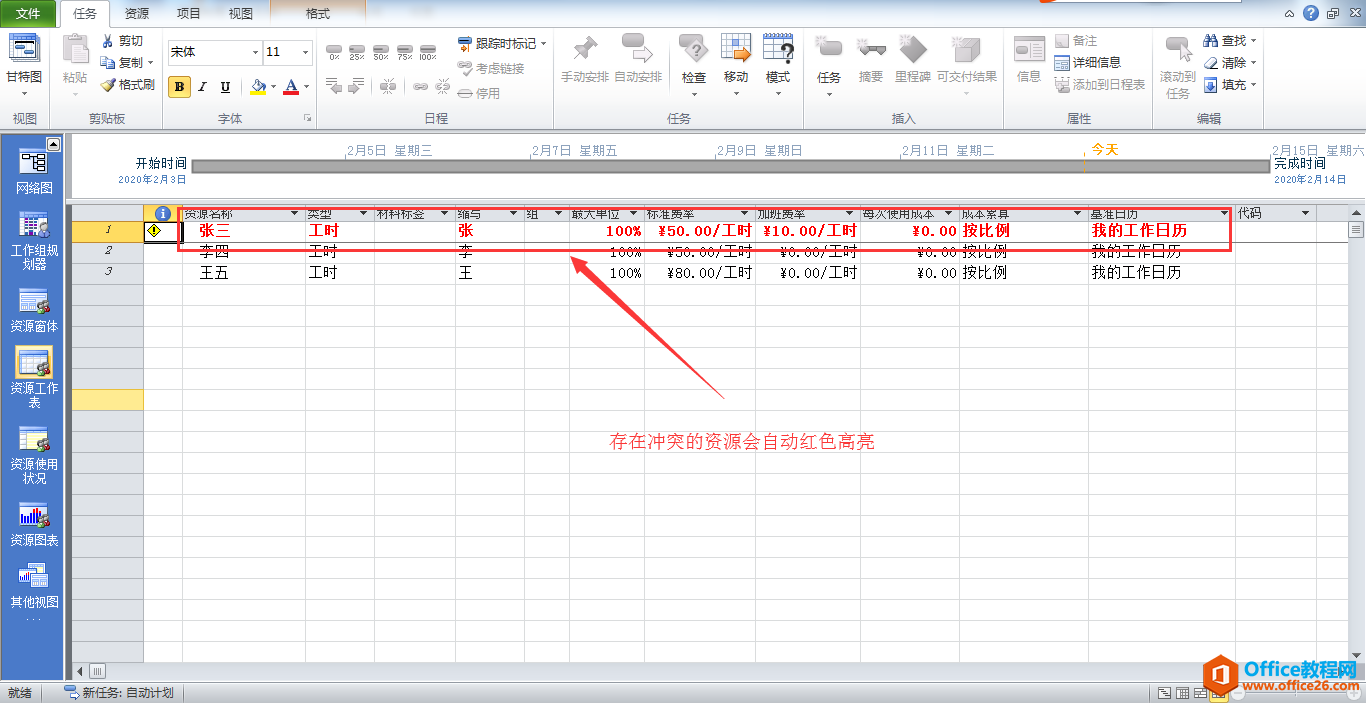Apply the yellow background fill color

coord(258,87)
